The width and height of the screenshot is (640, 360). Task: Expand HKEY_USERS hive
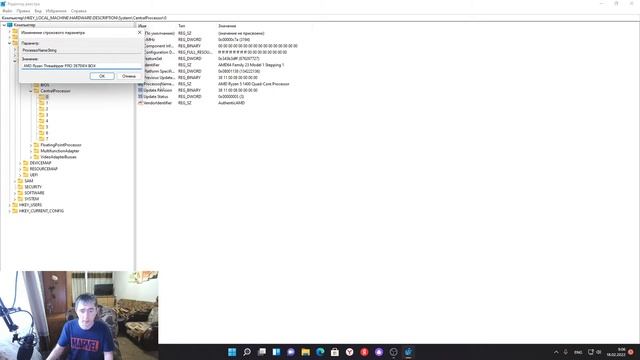[x=10, y=205]
